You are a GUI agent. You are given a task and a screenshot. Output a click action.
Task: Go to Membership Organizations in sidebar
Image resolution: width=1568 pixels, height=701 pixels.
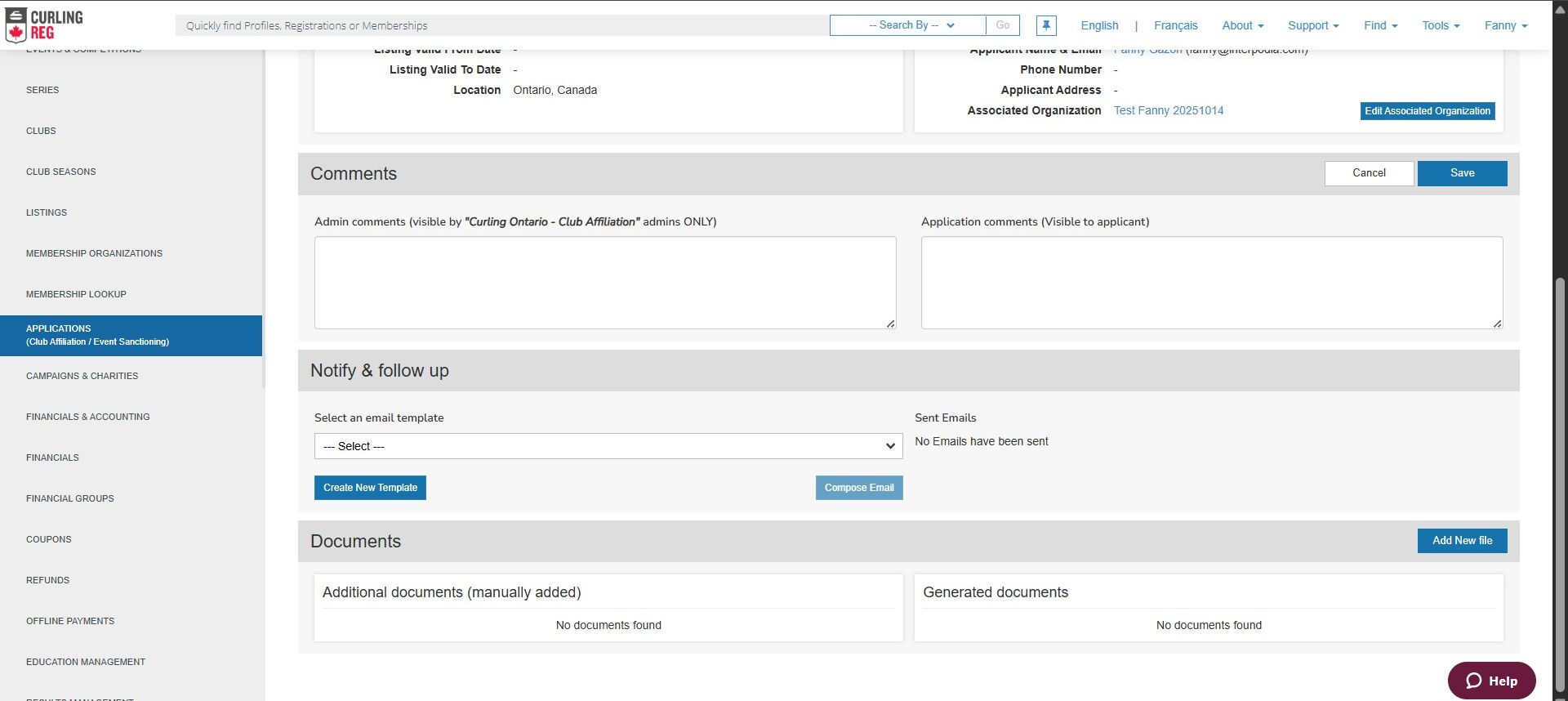(94, 253)
